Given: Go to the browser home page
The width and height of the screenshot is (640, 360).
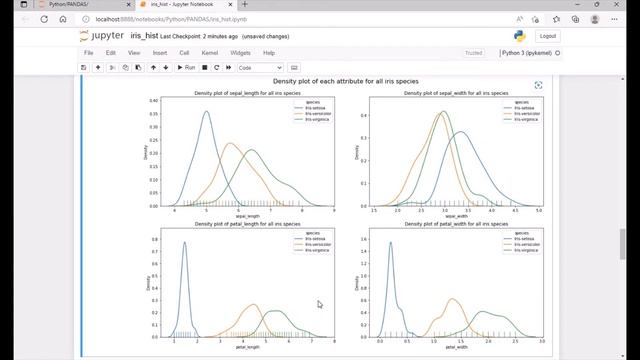Looking at the screenshot, I should point(63,19).
